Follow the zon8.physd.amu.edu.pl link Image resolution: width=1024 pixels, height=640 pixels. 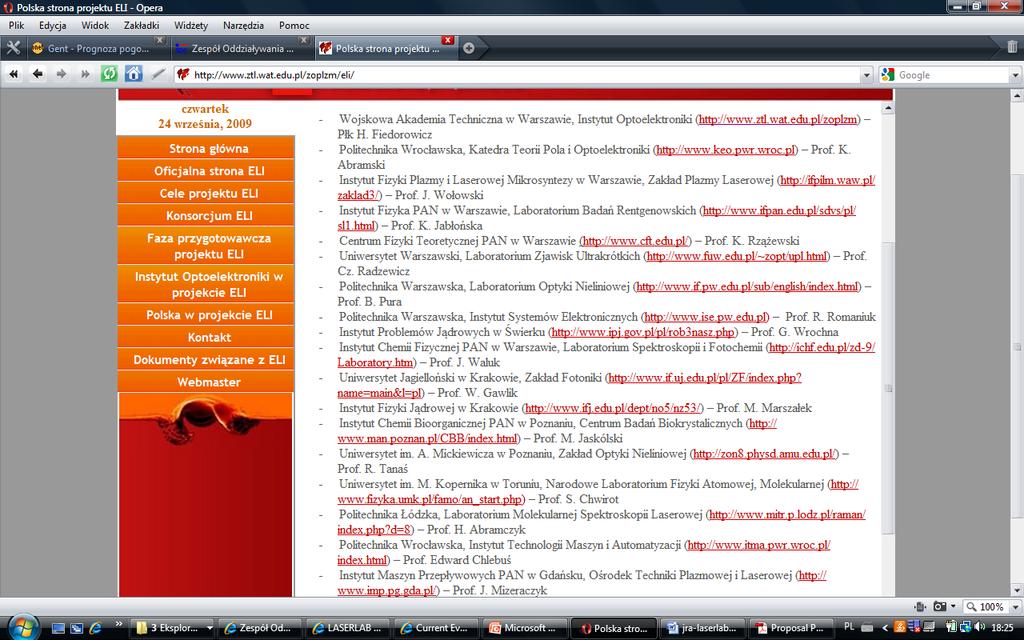763,454
